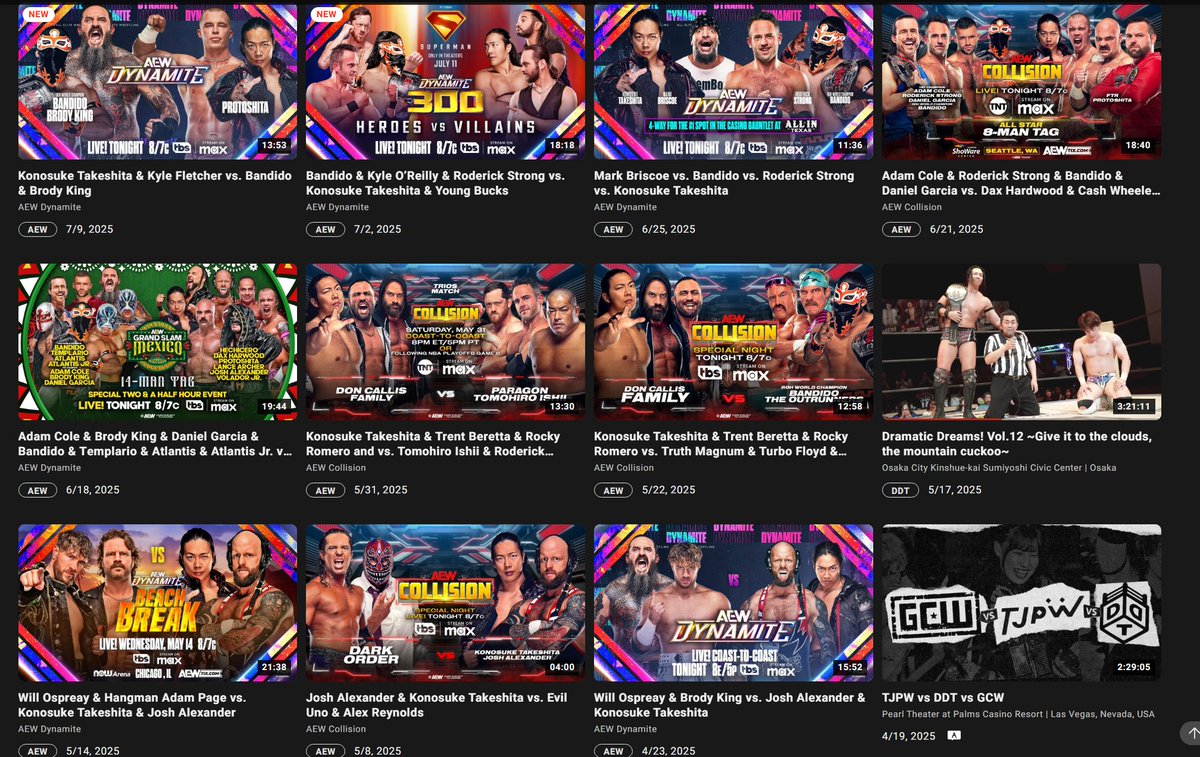Click the AEW tag beside 5/22, 2025
Screen dimensions: 1200x757
click(x=613, y=490)
